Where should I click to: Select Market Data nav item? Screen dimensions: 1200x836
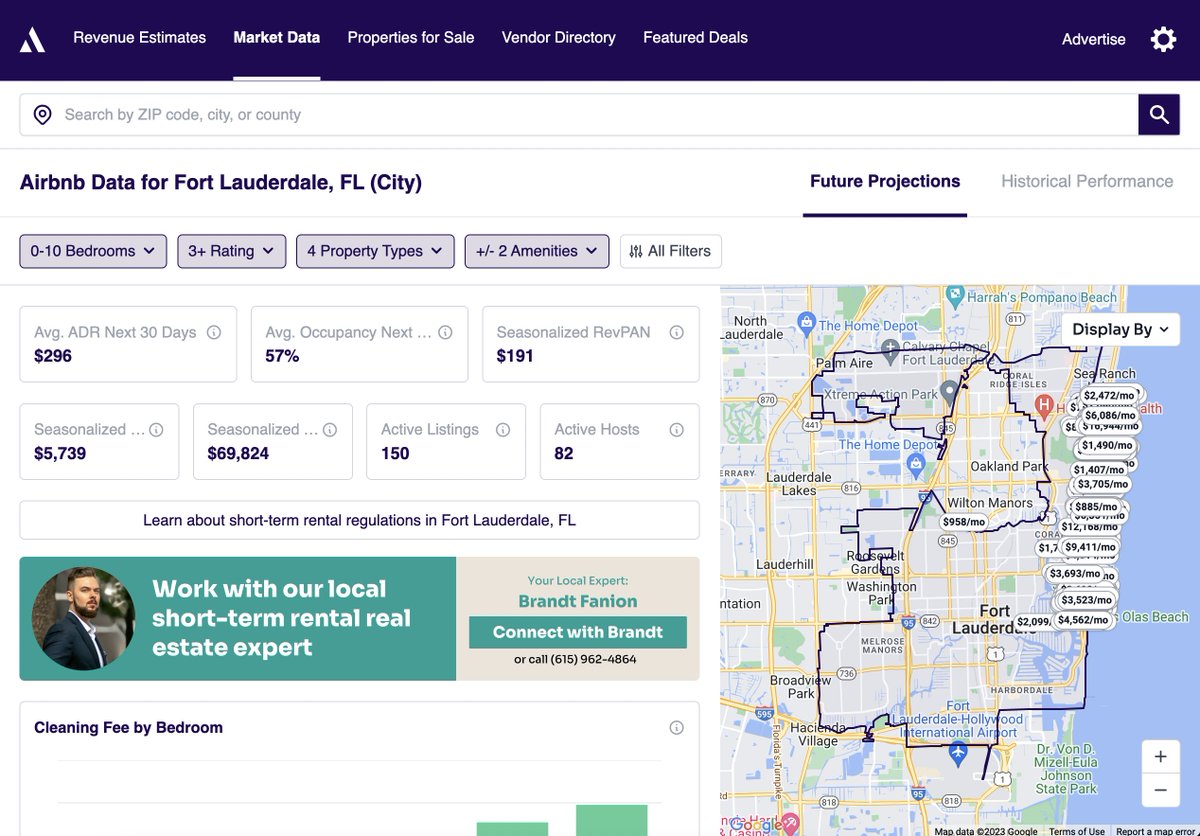coord(277,38)
